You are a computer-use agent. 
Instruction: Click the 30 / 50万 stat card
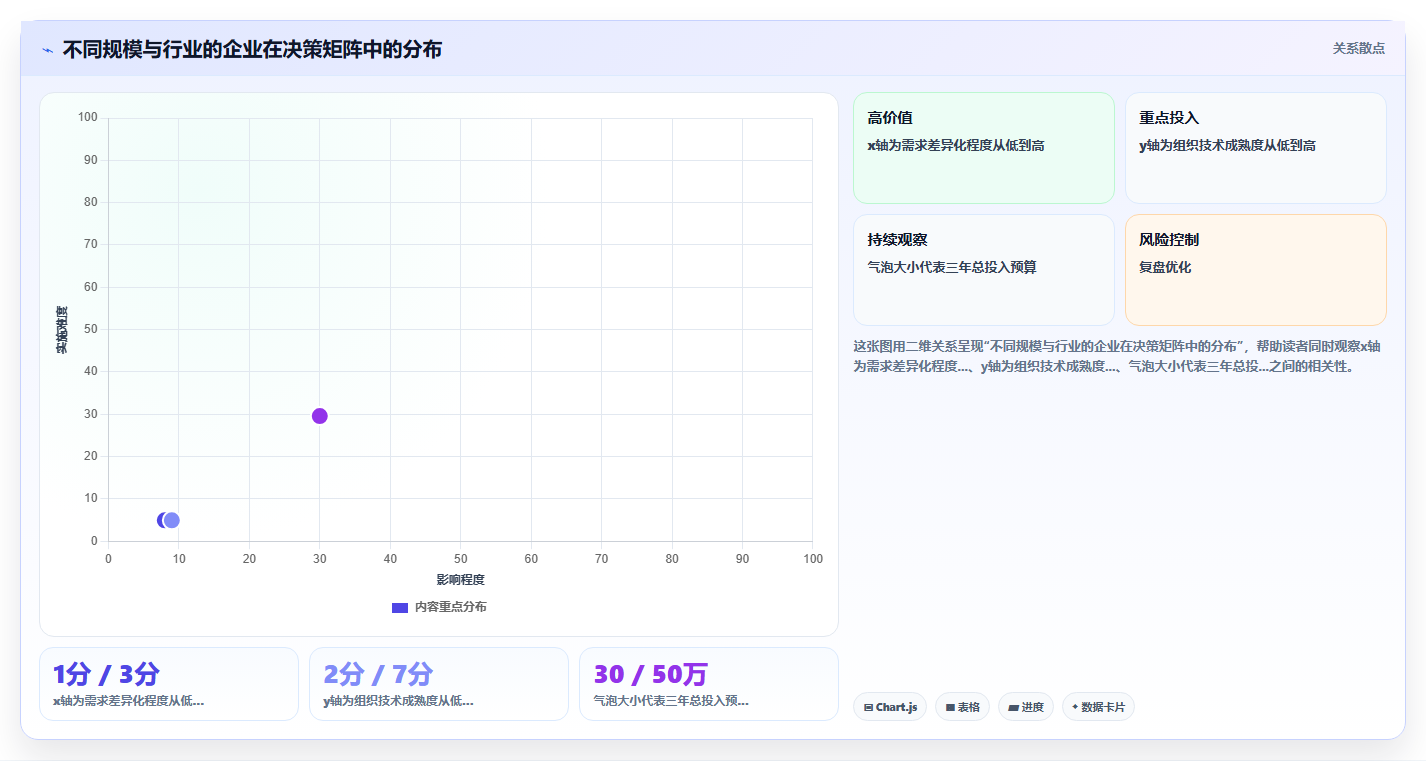click(709, 684)
